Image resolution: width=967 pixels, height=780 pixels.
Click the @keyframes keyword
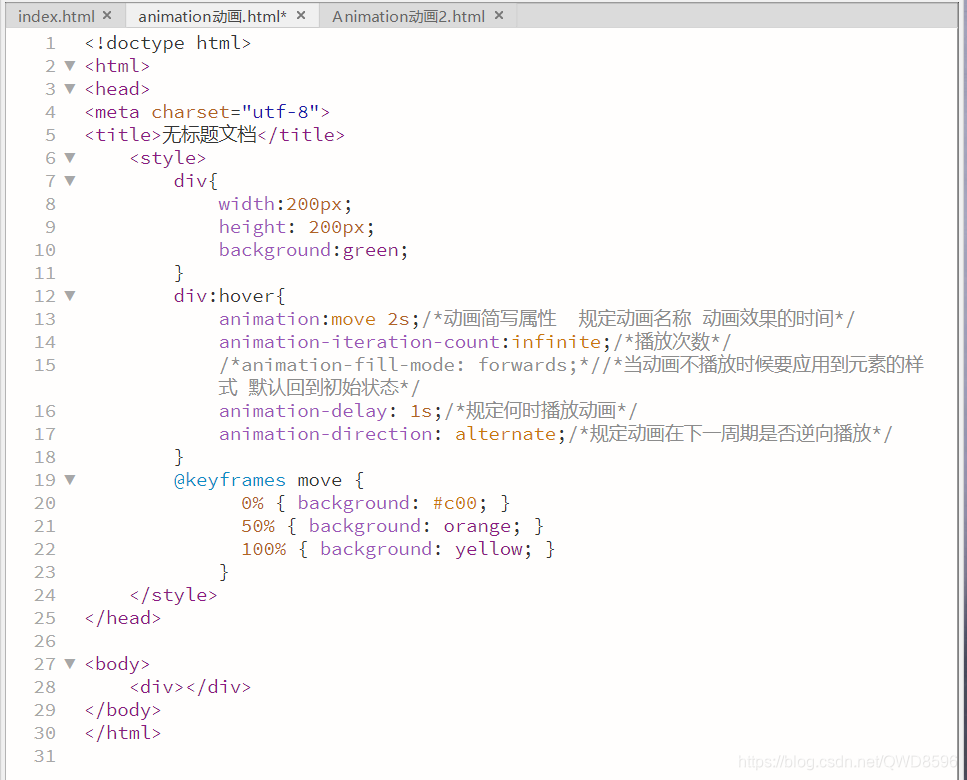230,480
